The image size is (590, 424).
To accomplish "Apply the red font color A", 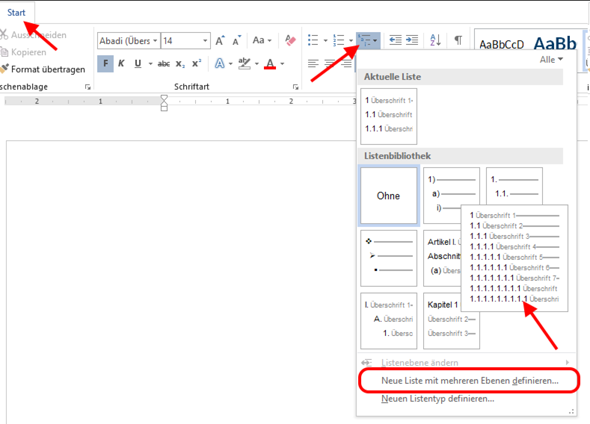I will point(270,64).
